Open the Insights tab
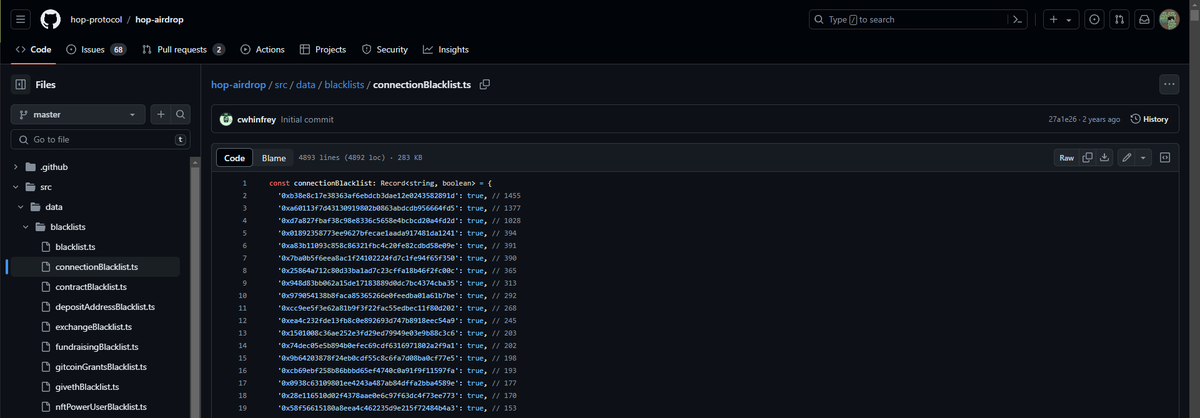The width and height of the screenshot is (1200, 418). click(x=445, y=49)
